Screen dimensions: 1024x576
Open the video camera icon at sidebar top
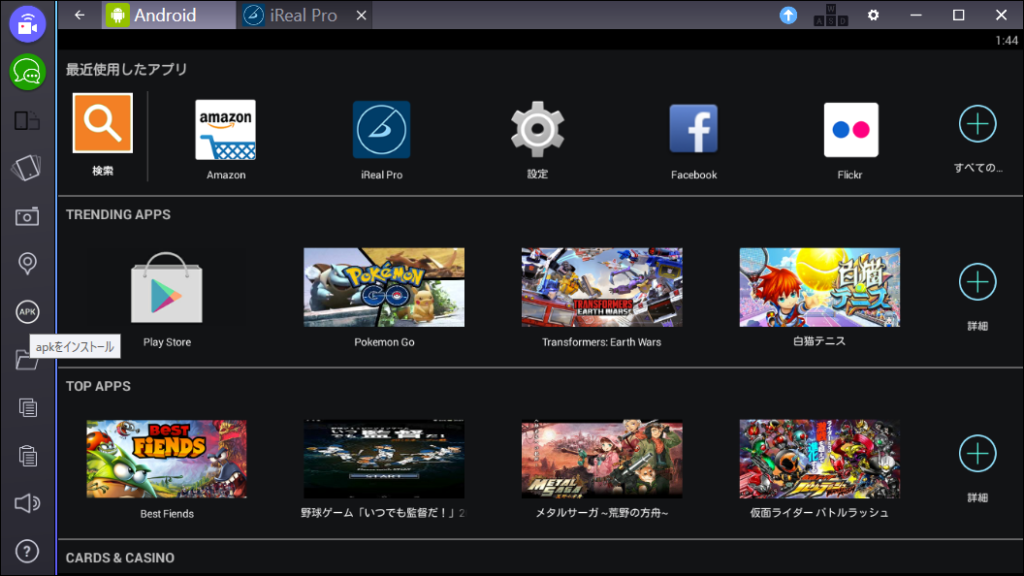click(x=27, y=24)
